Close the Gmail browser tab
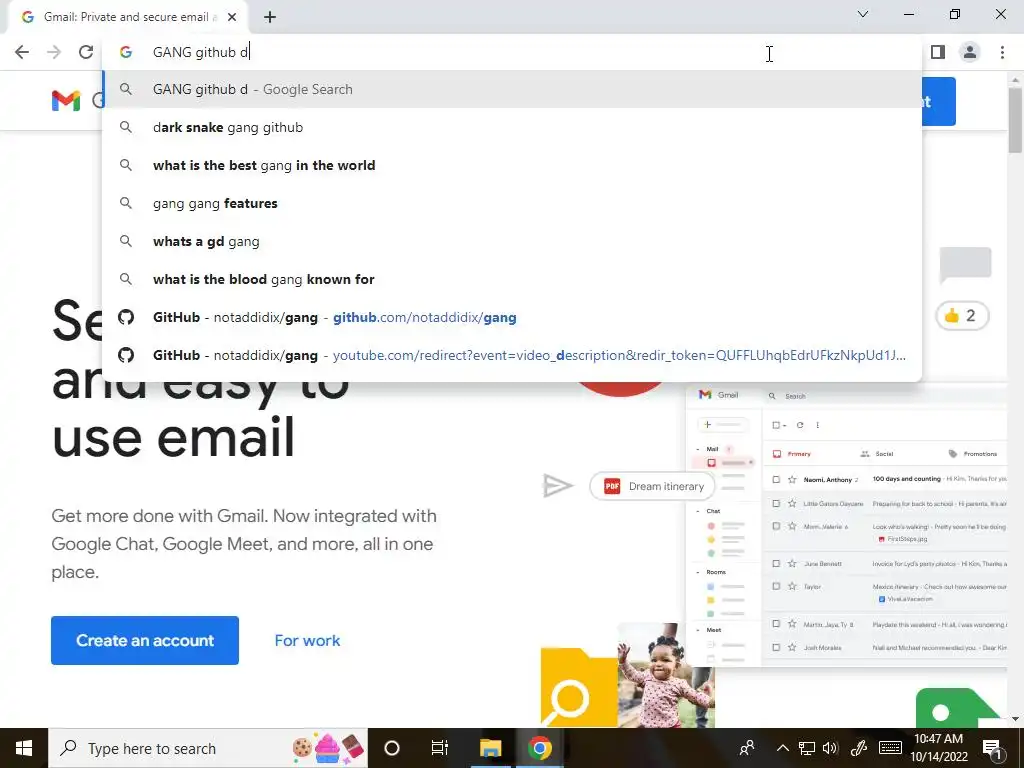The height and width of the screenshot is (768, 1024). coord(232,17)
